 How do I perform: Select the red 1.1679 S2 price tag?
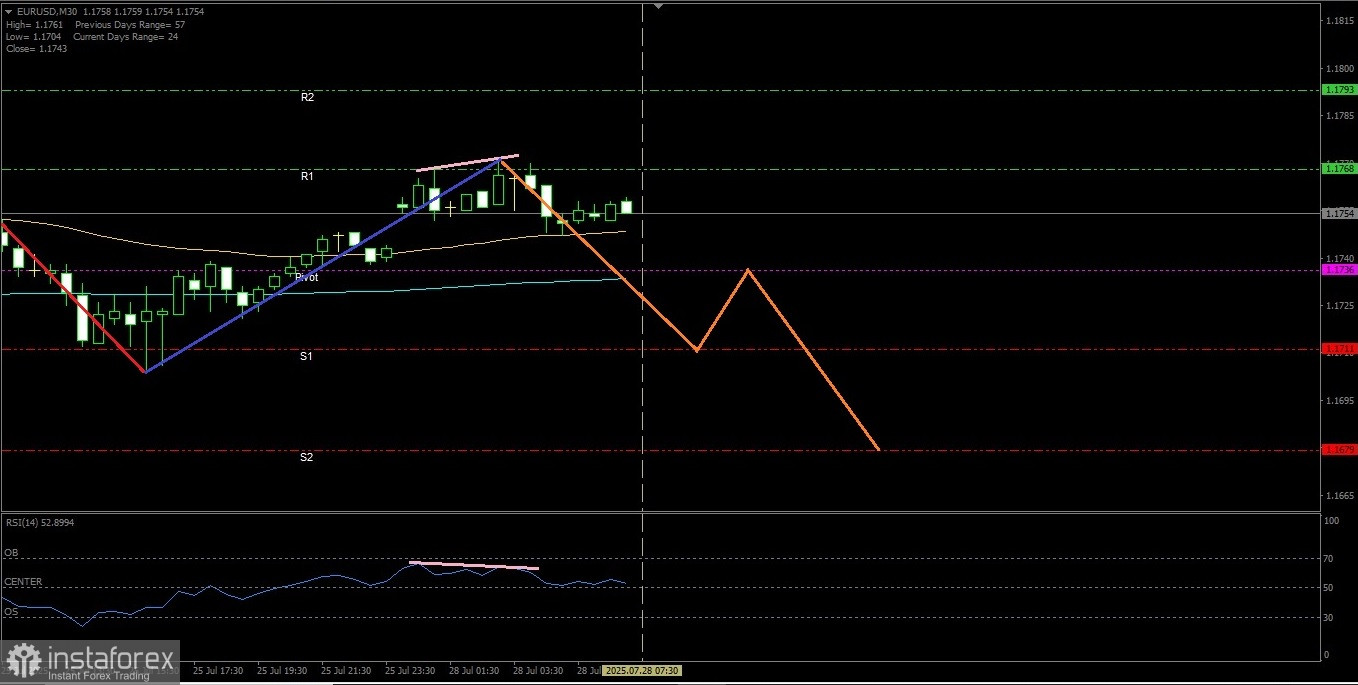tap(1338, 450)
